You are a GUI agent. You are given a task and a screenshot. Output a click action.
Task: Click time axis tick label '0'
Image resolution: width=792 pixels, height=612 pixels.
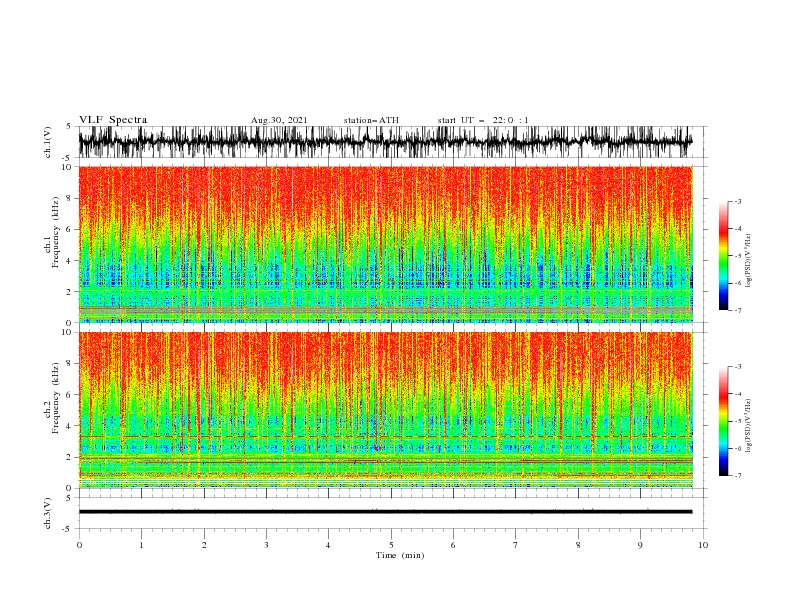(79, 545)
